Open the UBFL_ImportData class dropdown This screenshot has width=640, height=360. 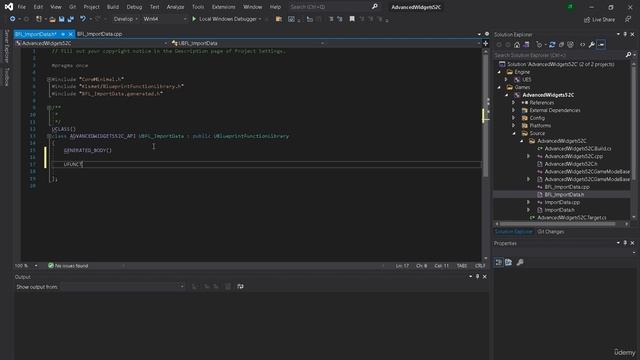248,43
